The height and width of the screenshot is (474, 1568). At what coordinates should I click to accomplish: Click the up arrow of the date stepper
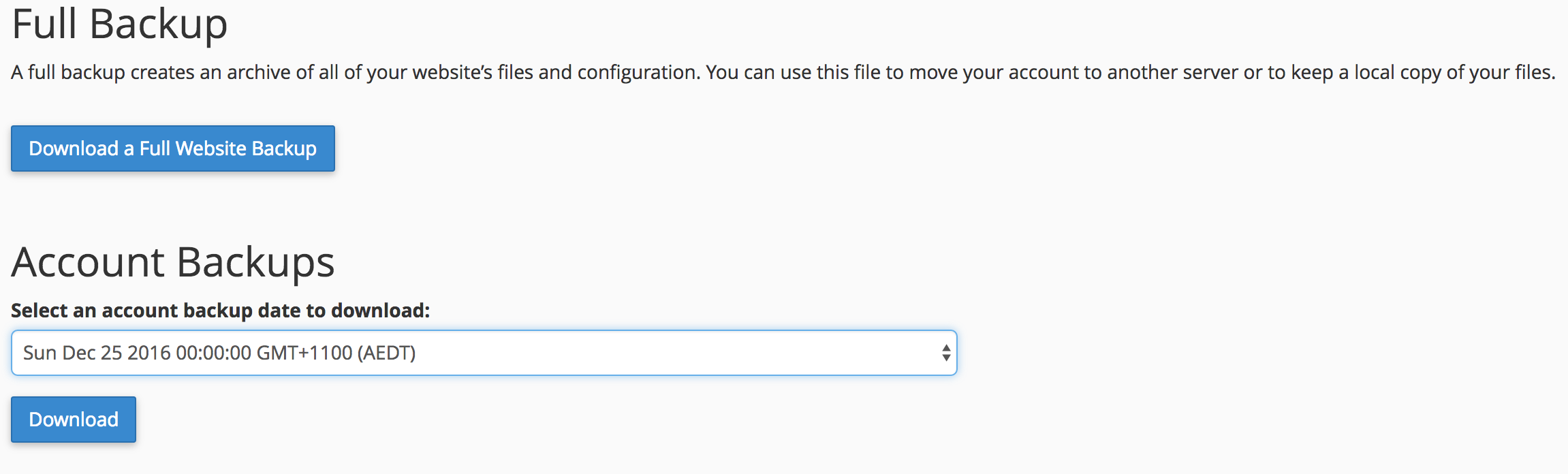[946, 347]
